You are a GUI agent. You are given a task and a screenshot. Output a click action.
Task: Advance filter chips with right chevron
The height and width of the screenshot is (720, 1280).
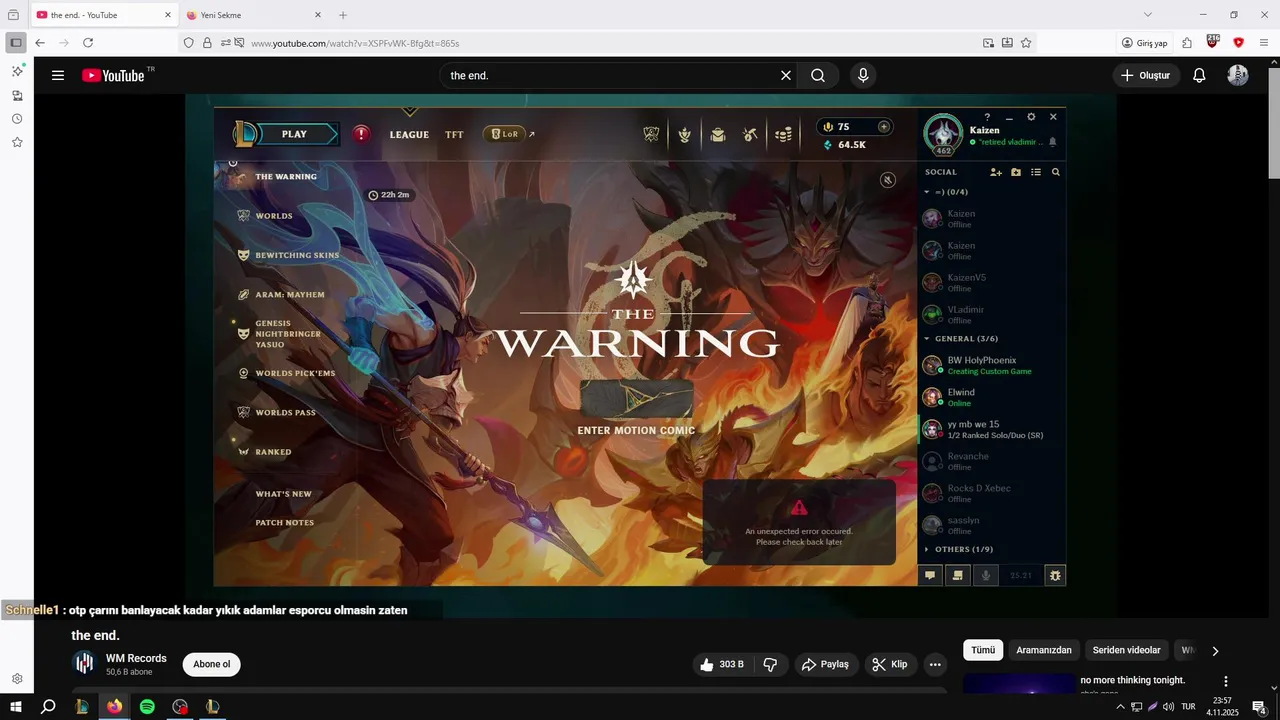1215,651
